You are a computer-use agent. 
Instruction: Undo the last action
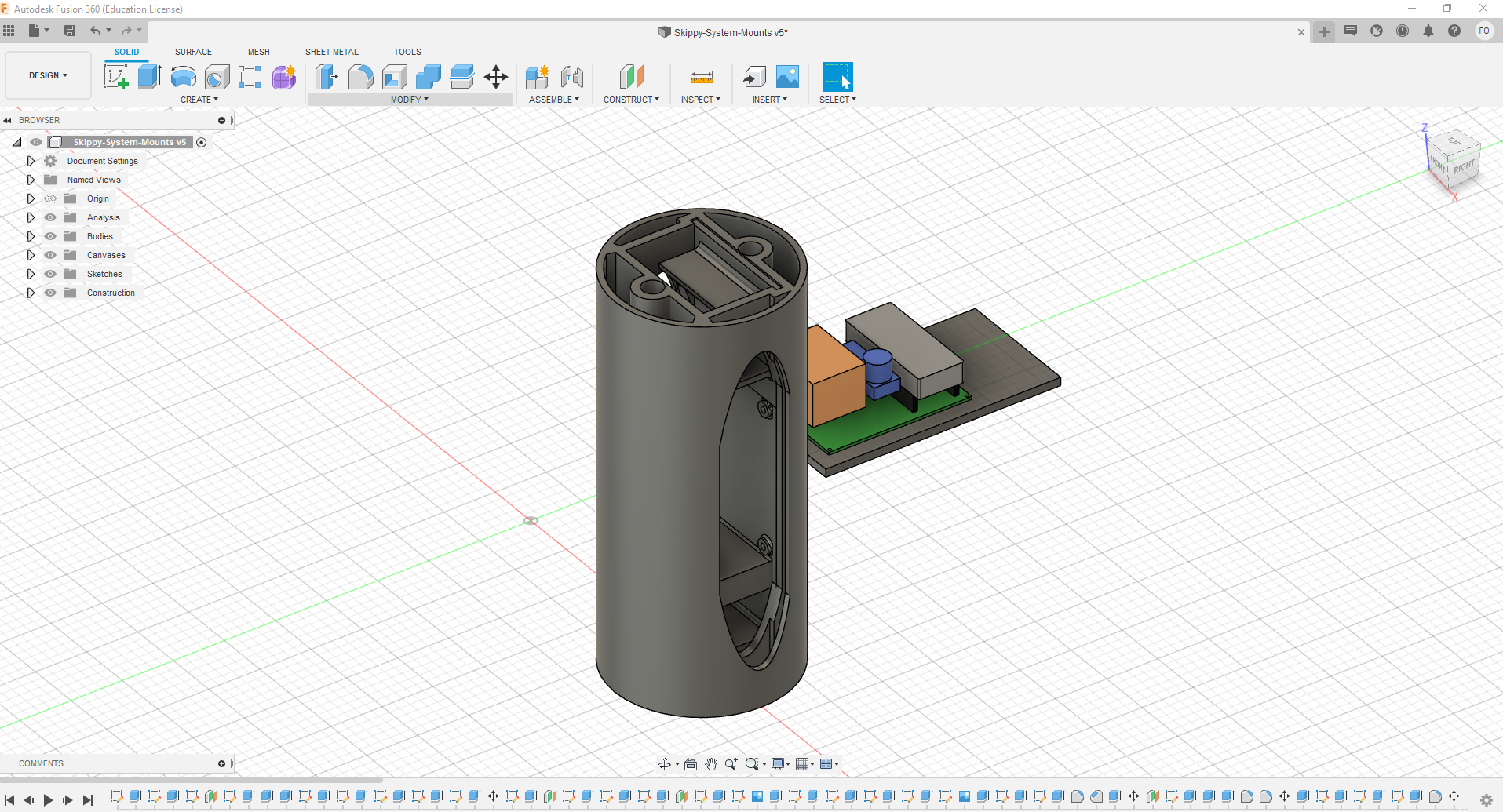tap(95, 31)
